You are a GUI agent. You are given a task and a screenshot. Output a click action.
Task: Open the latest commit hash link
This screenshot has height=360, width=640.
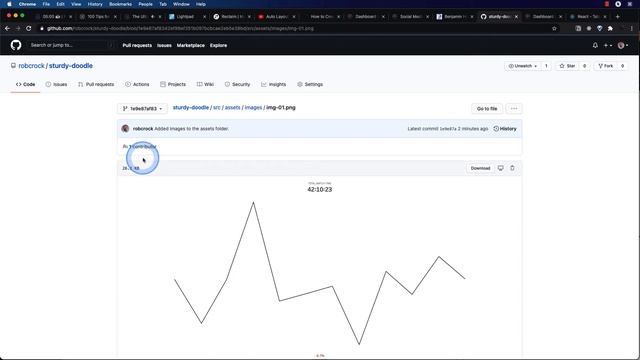[448, 129]
